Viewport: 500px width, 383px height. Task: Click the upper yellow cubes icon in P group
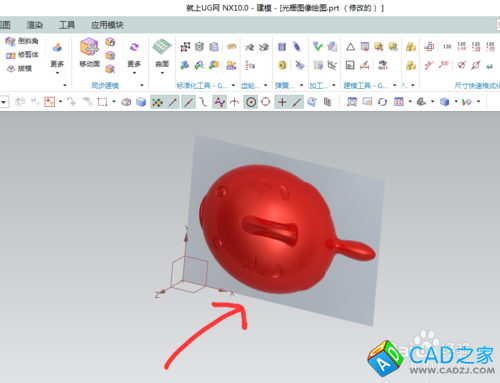click(x=411, y=47)
